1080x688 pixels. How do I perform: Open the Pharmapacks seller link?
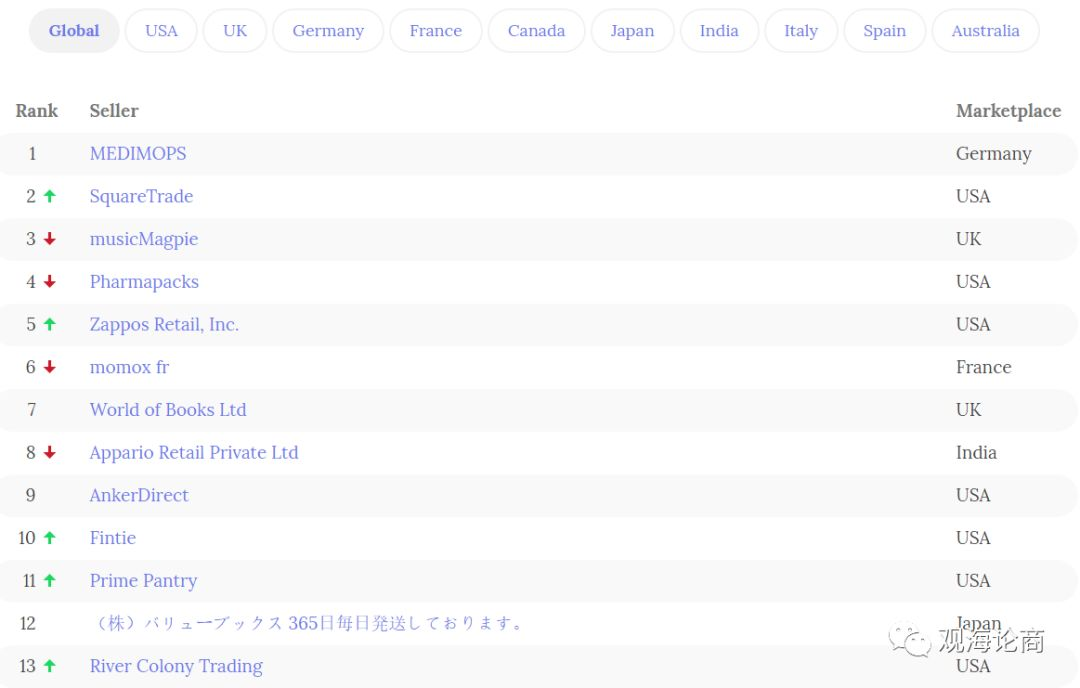pos(144,282)
